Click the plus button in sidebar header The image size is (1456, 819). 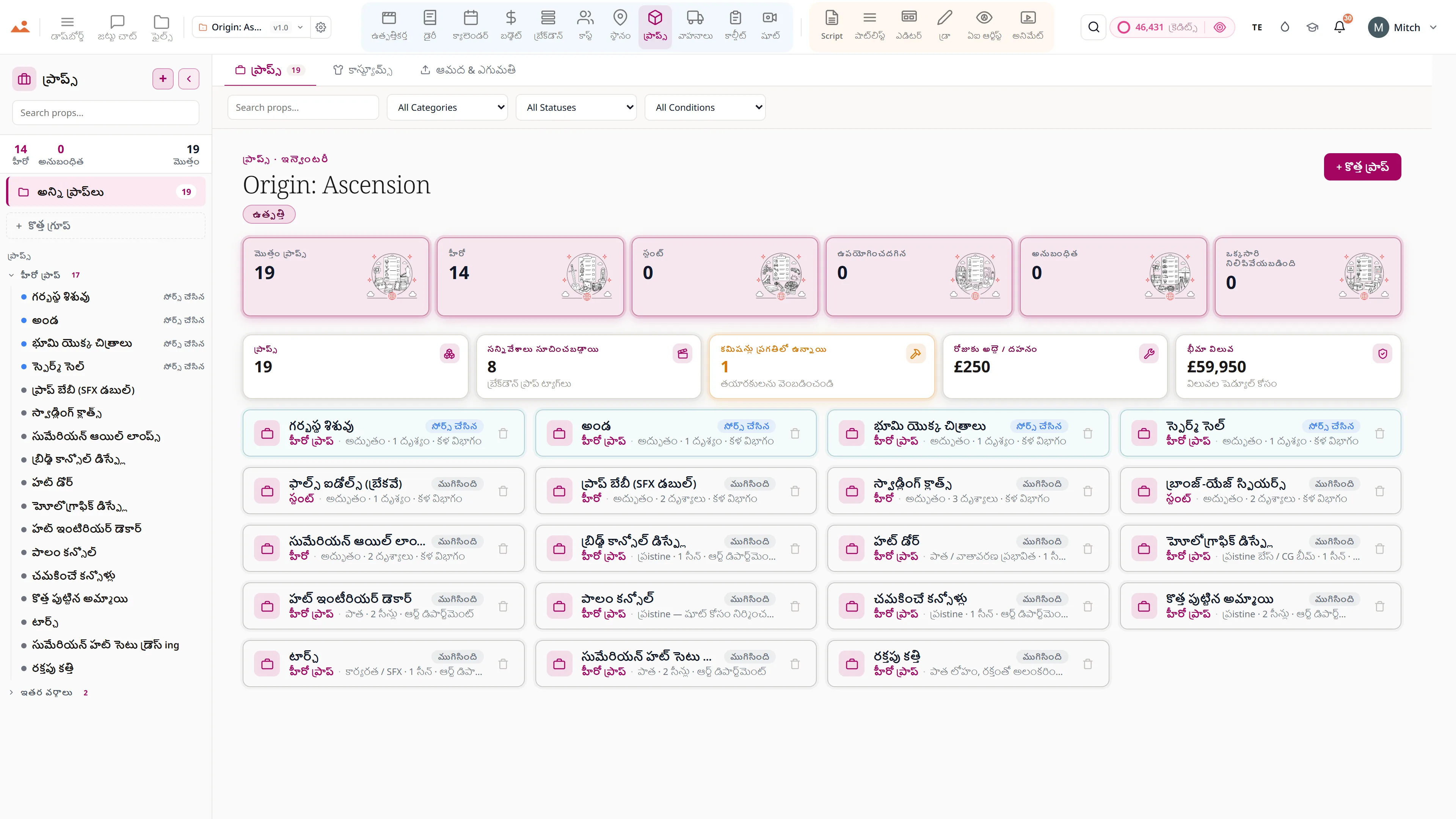click(x=163, y=79)
